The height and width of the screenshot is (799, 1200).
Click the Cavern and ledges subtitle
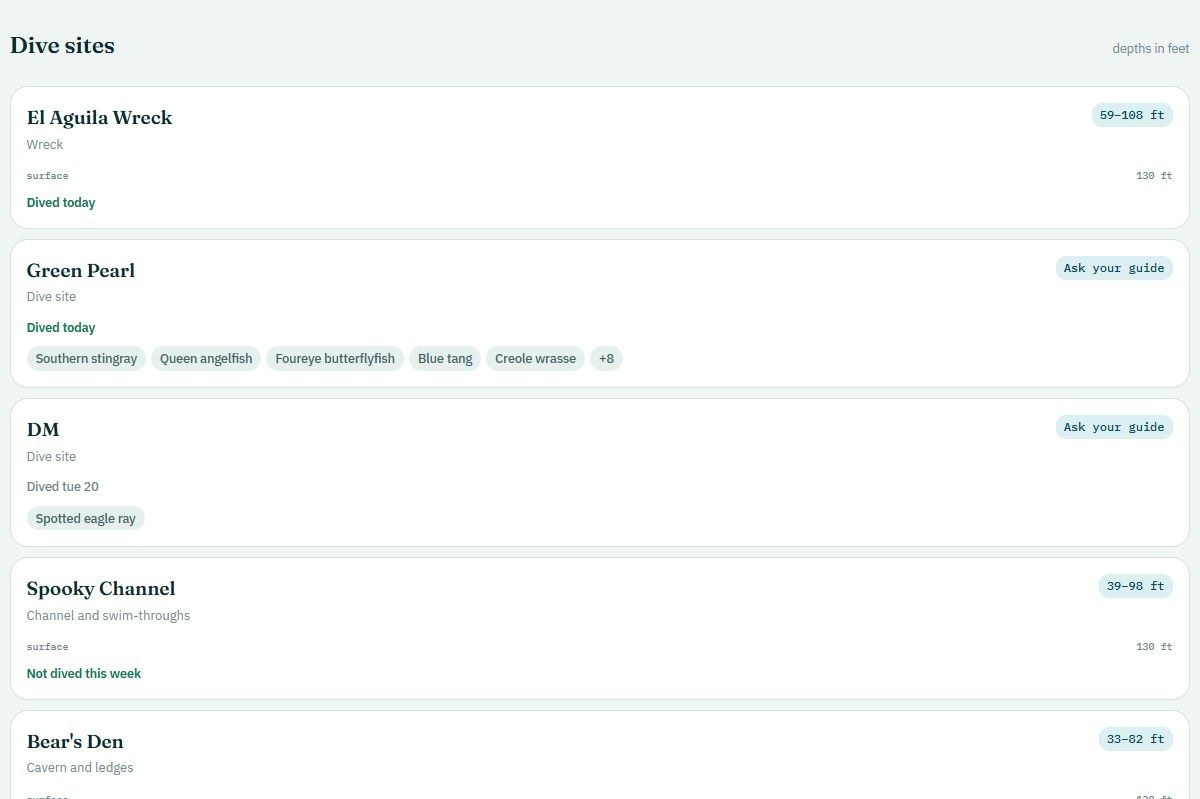pos(80,767)
